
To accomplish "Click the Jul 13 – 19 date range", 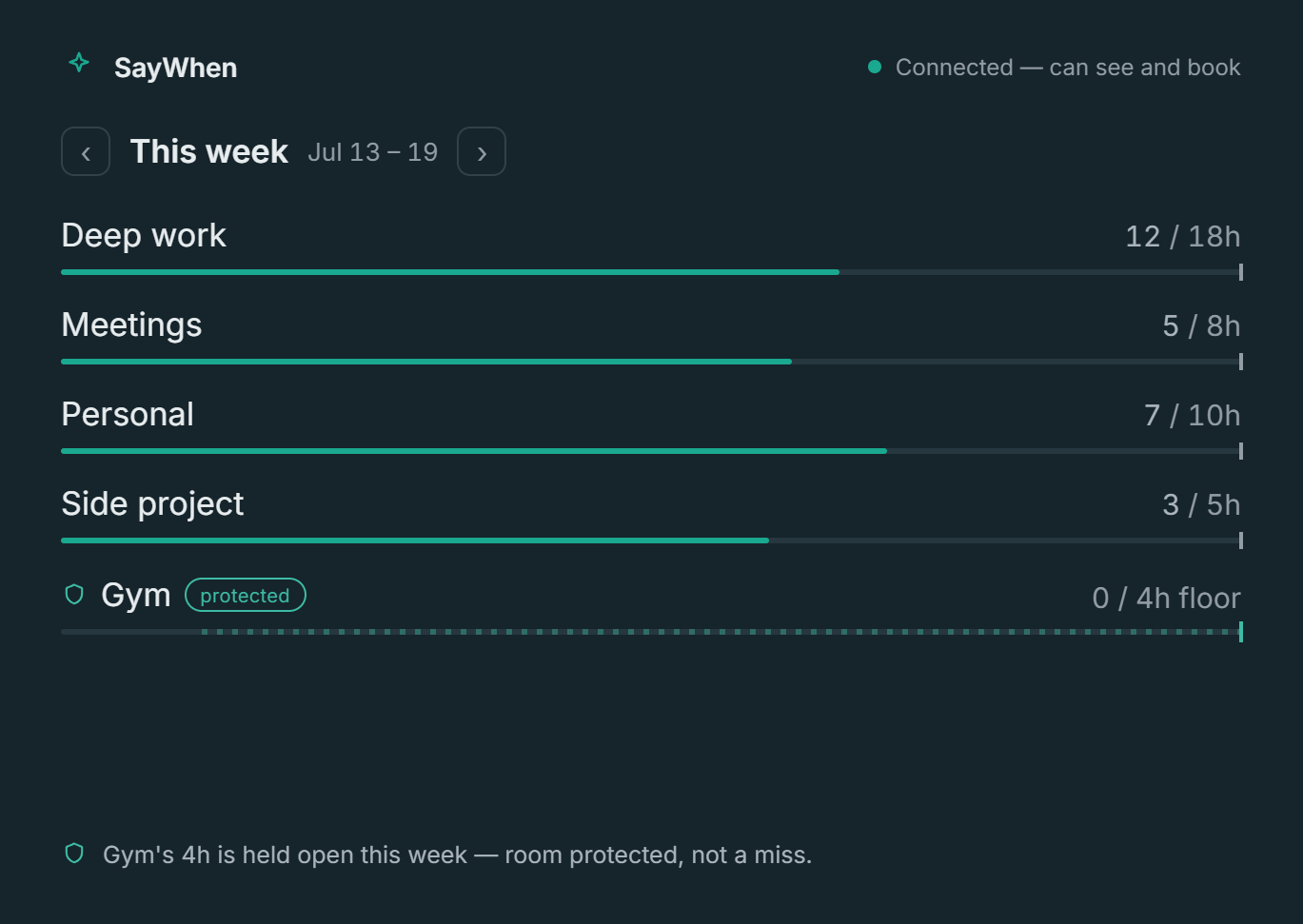I will tap(373, 152).
